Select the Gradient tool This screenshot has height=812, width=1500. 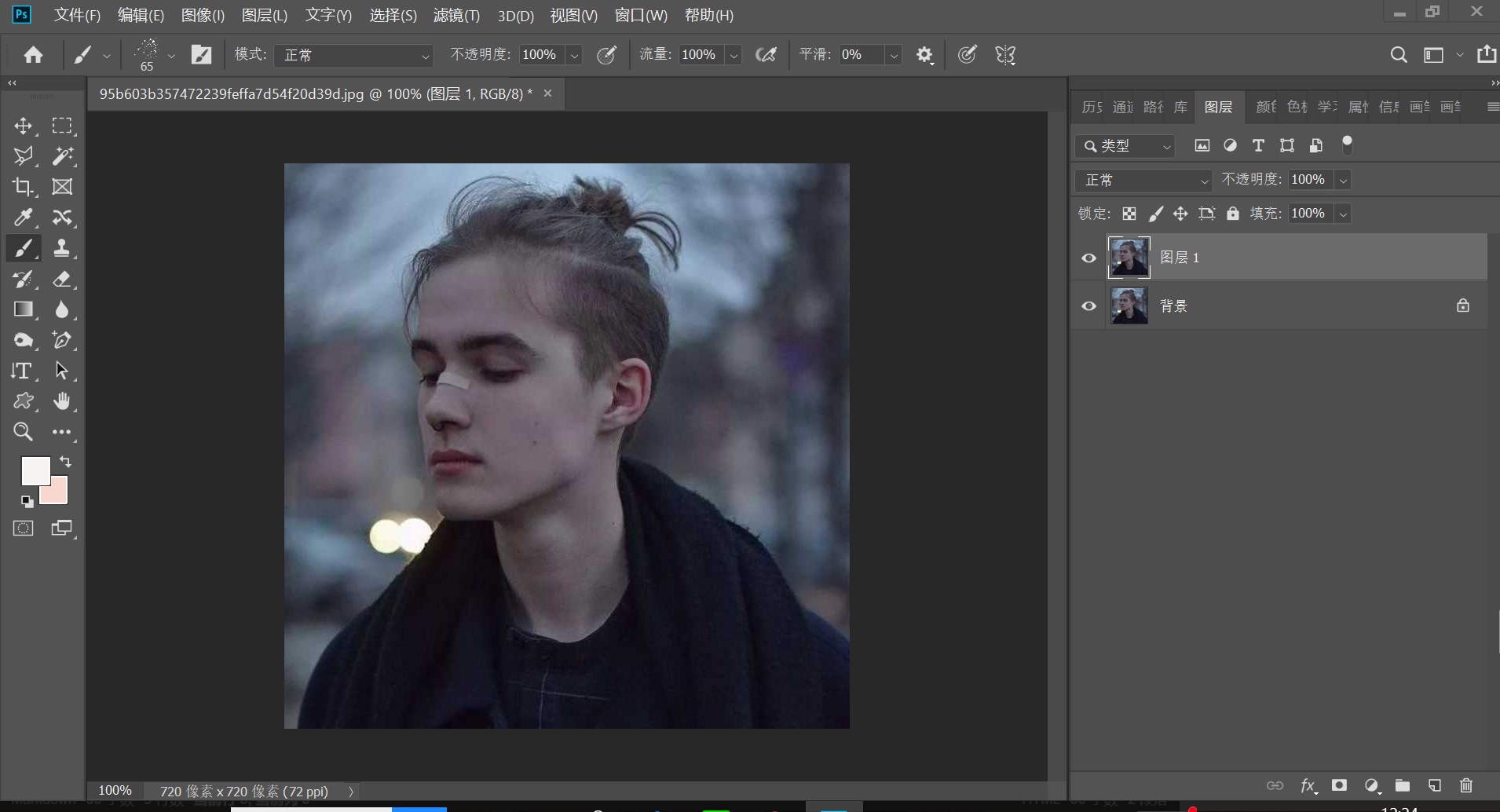coord(23,309)
